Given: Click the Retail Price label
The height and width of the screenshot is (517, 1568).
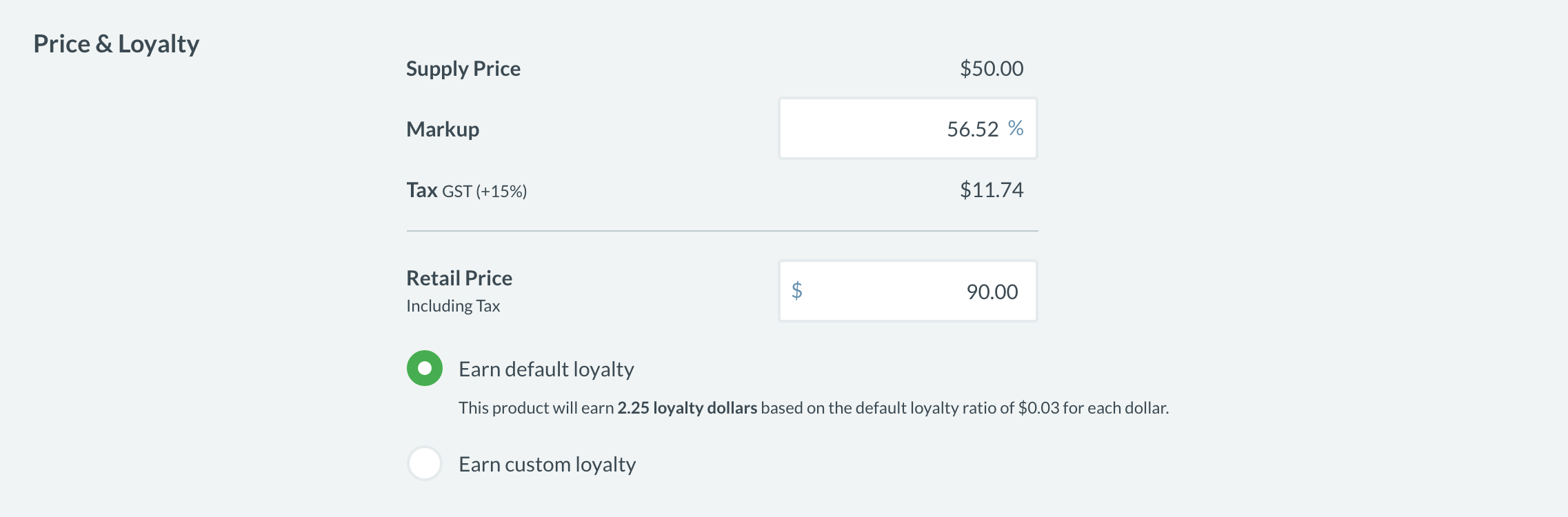Looking at the screenshot, I should (459, 278).
